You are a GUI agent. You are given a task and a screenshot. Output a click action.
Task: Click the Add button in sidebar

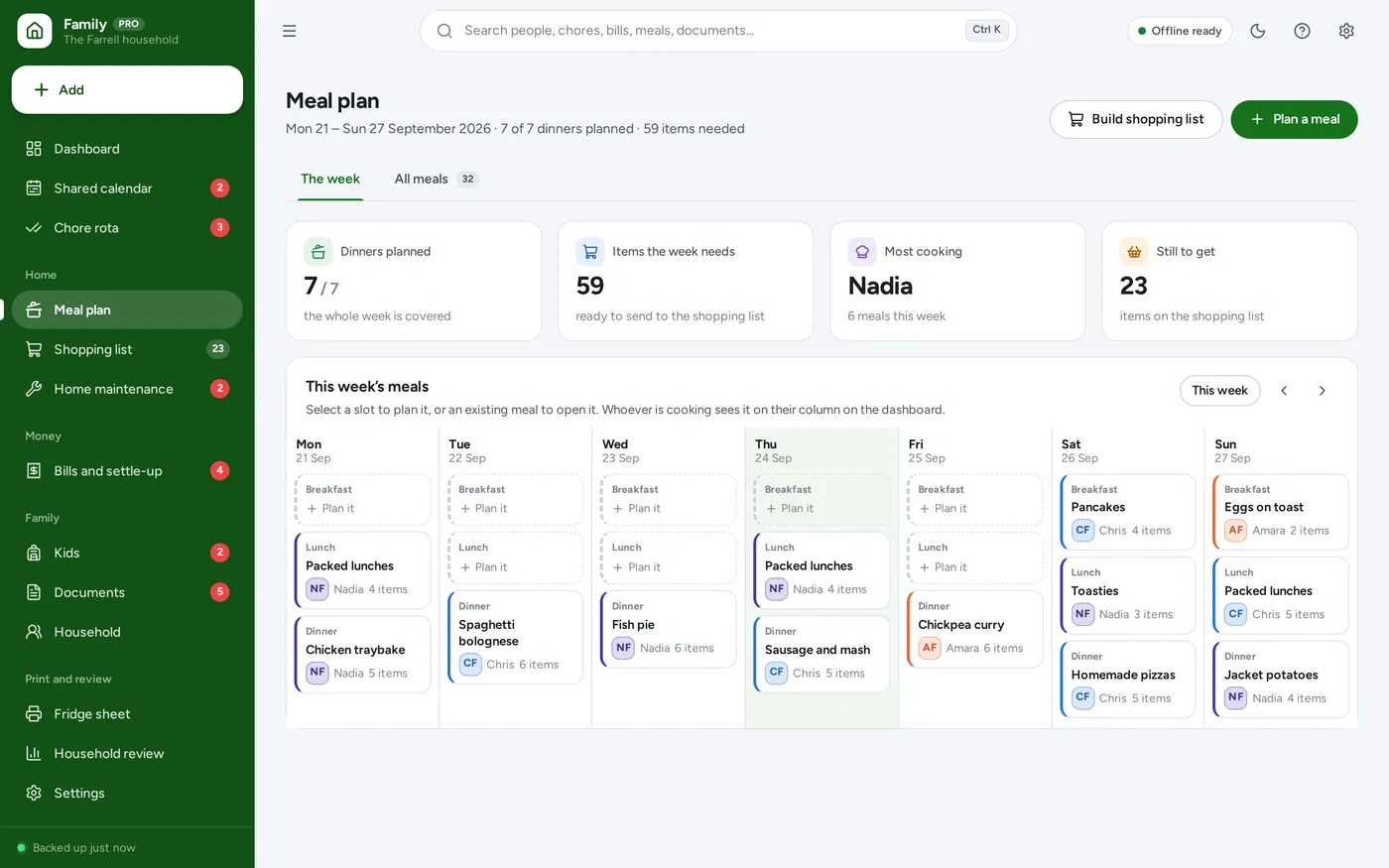[x=127, y=90]
